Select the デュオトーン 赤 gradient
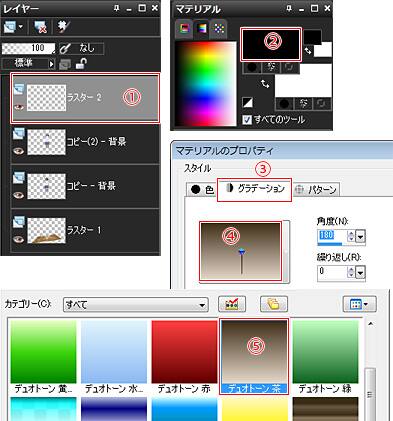 (184, 357)
